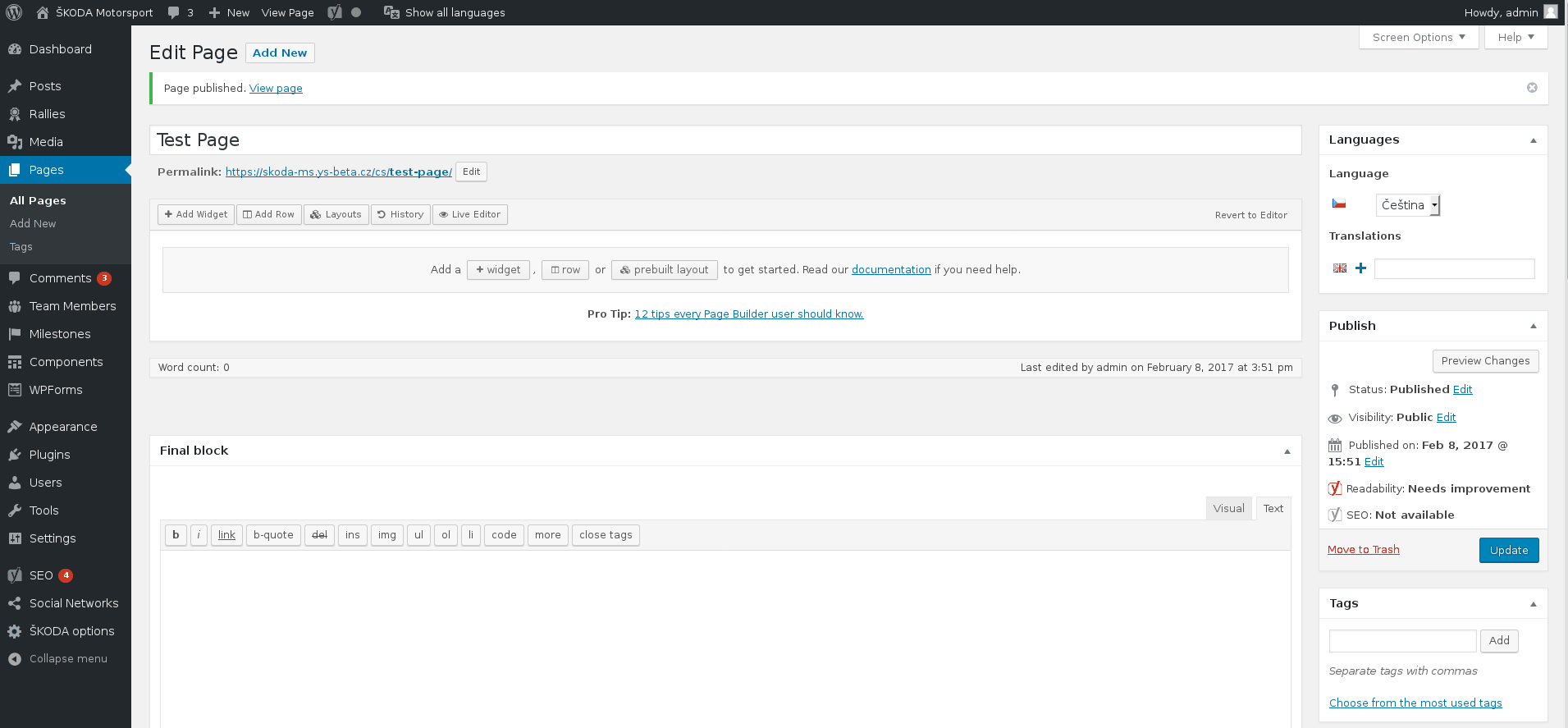Expand the Screen Options panel
The height and width of the screenshot is (728, 1568).
tap(1419, 38)
